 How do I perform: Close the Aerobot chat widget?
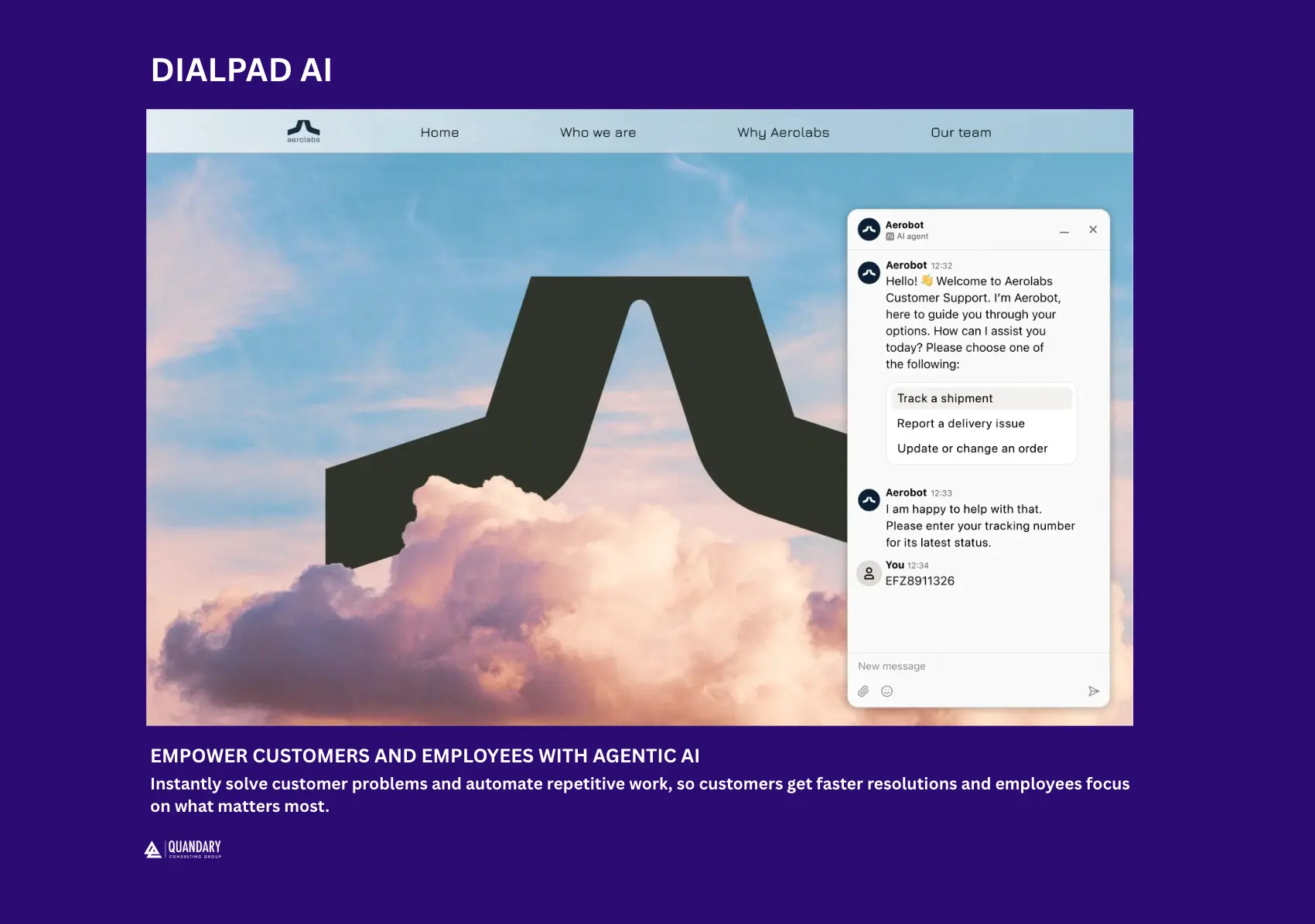[1093, 230]
